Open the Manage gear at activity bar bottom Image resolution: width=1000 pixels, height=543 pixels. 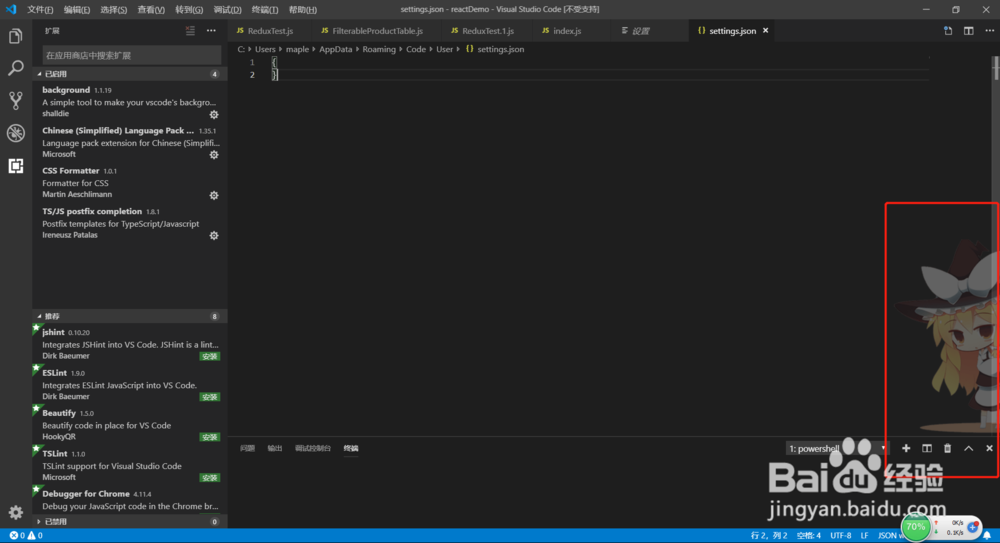[16, 512]
